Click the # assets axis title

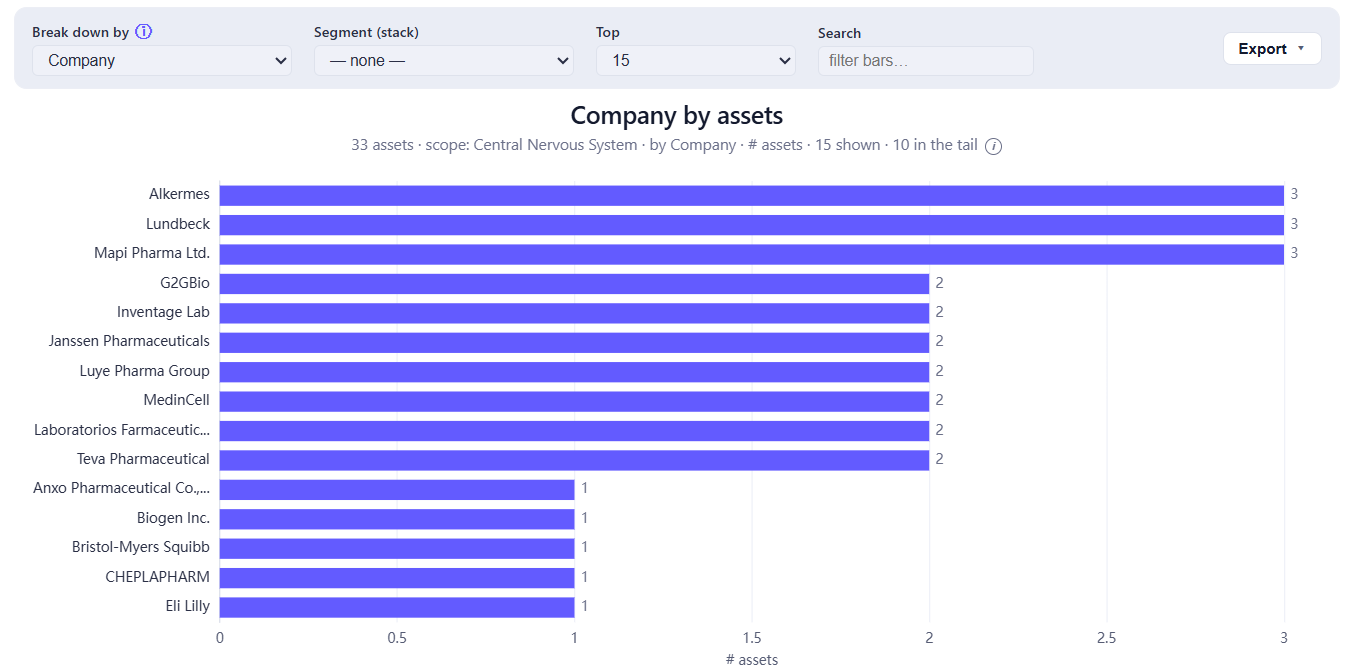[752, 659]
